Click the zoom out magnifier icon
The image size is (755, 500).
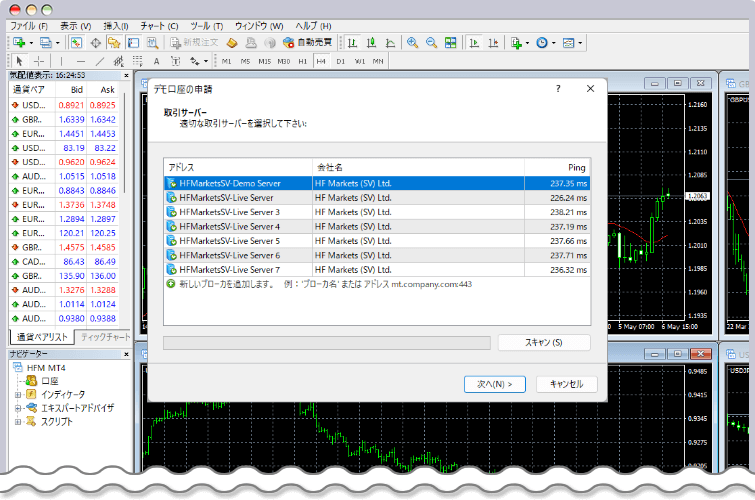tap(431, 43)
